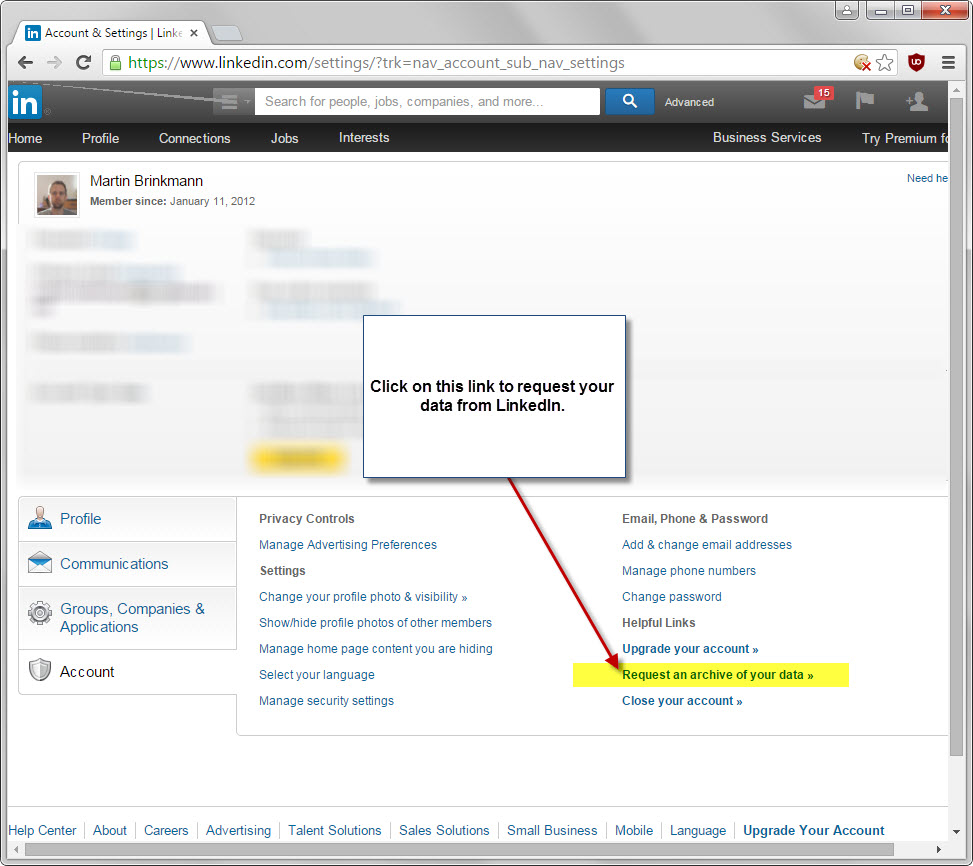Click the Communications envelope icon
The width and height of the screenshot is (973, 866).
point(40,563)
